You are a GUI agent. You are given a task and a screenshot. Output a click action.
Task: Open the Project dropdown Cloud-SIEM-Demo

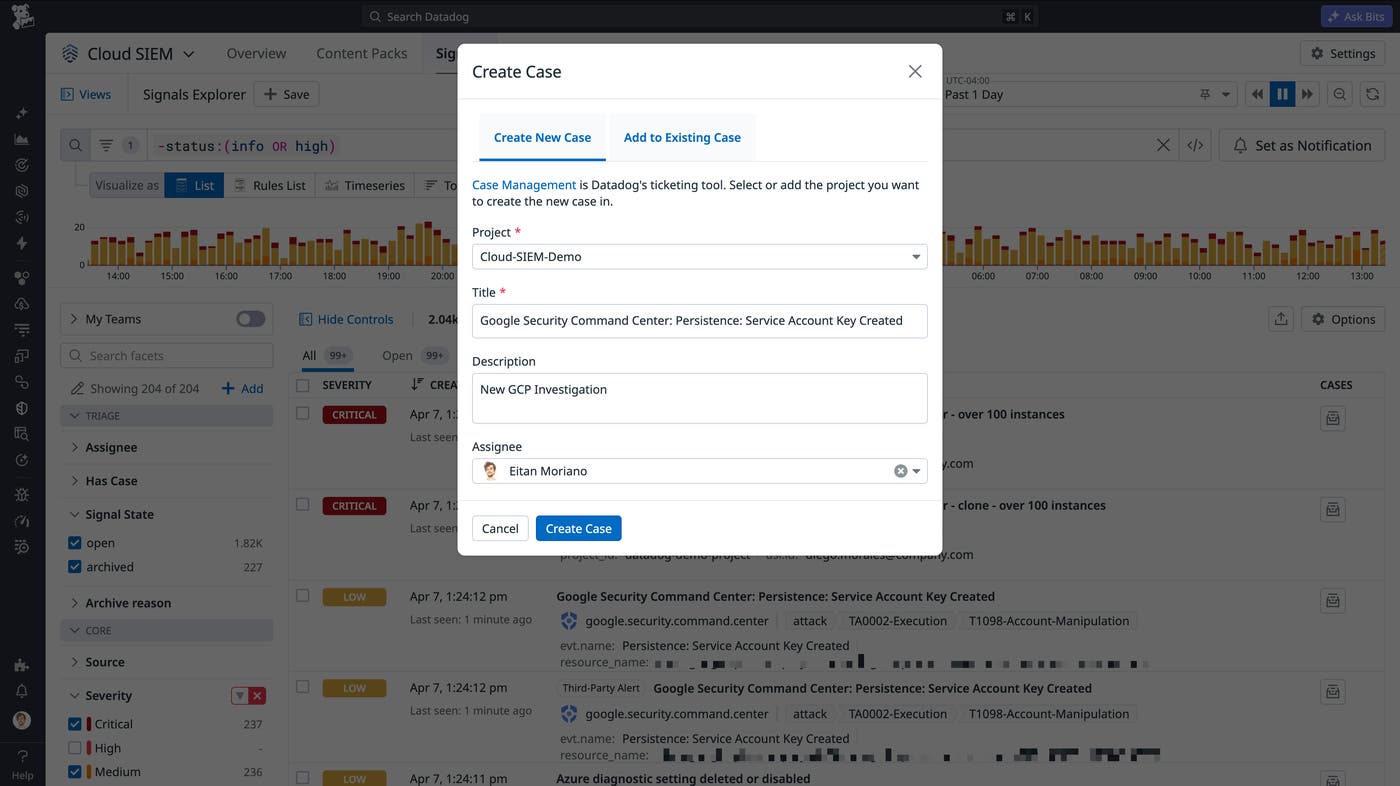[699, 257]
